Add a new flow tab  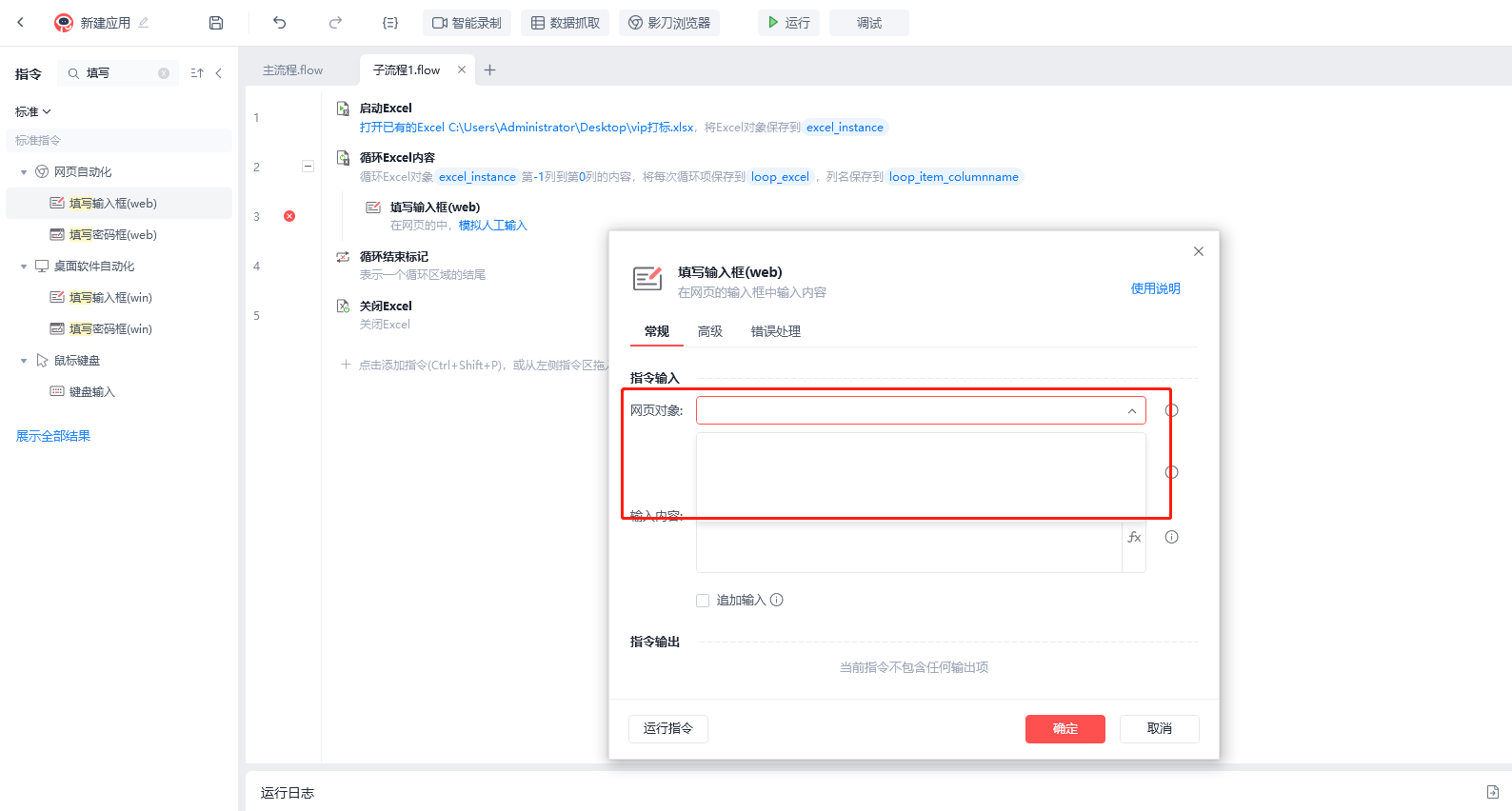click(490, 69)
